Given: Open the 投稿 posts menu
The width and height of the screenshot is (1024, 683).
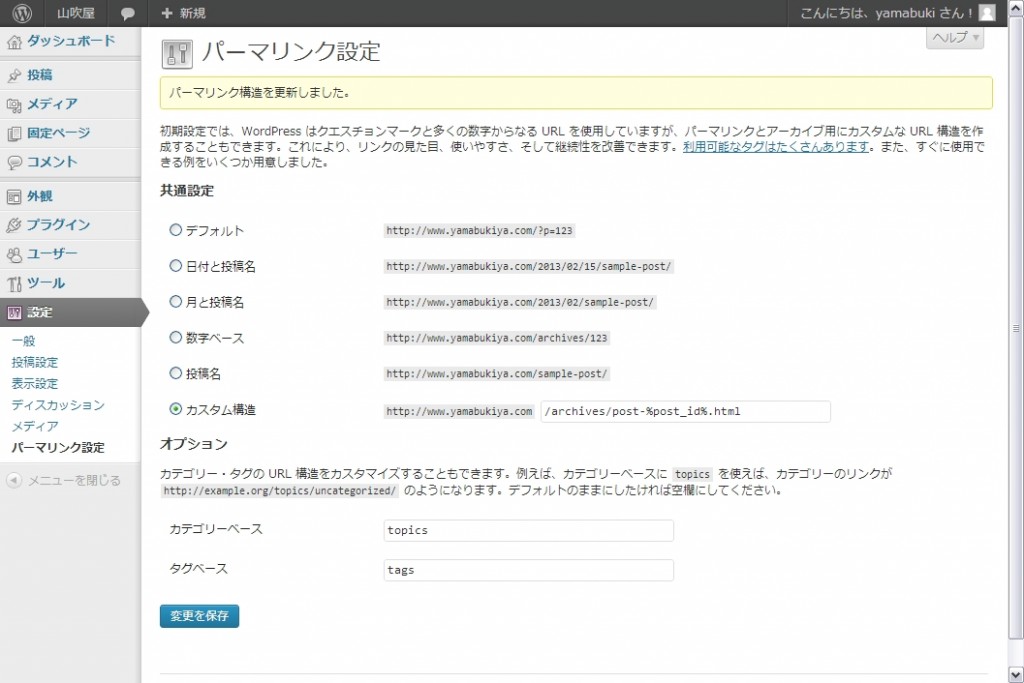Looking at the screenshot, I should pos(40,75).
